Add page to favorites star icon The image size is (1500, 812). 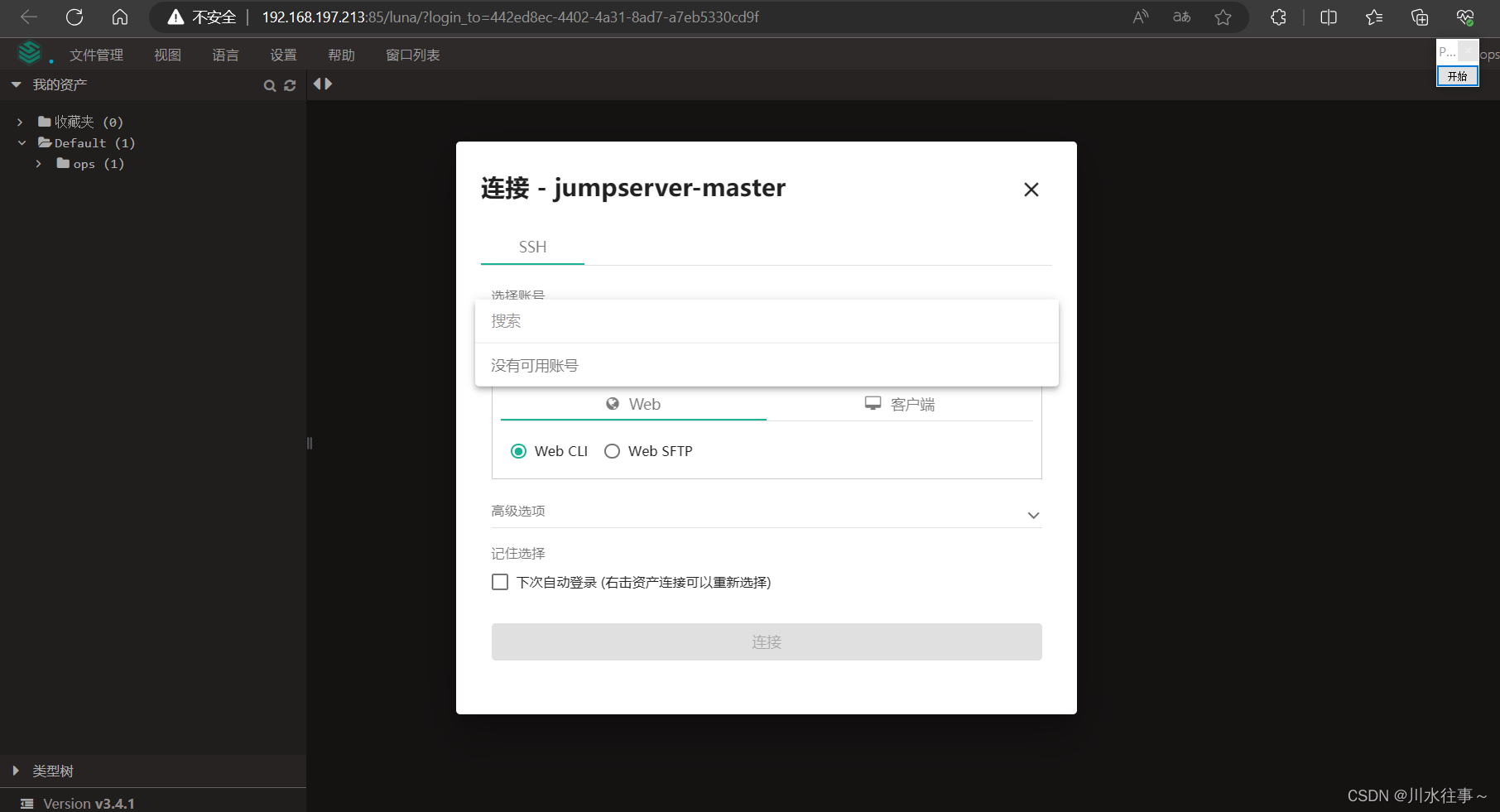coord(1224,17)
